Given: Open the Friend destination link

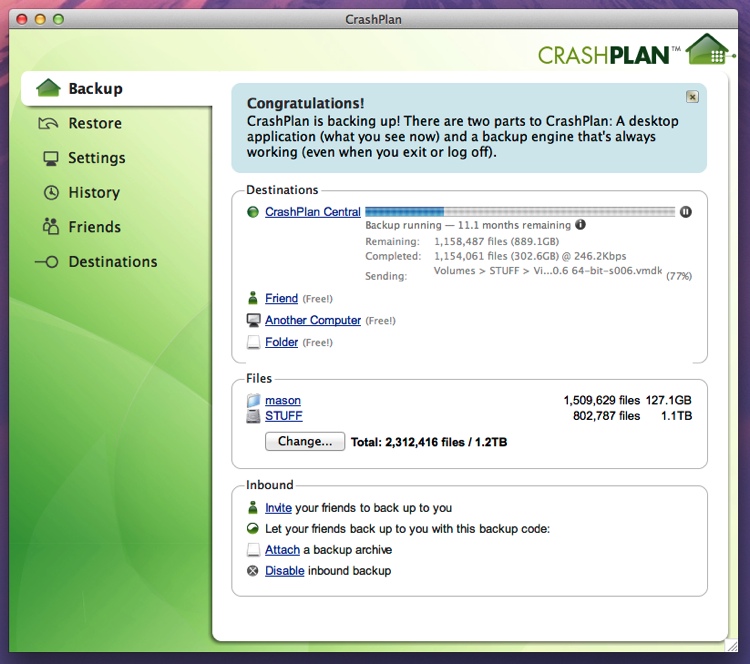Looking at the screenshot, I should (x=281, y=299).
